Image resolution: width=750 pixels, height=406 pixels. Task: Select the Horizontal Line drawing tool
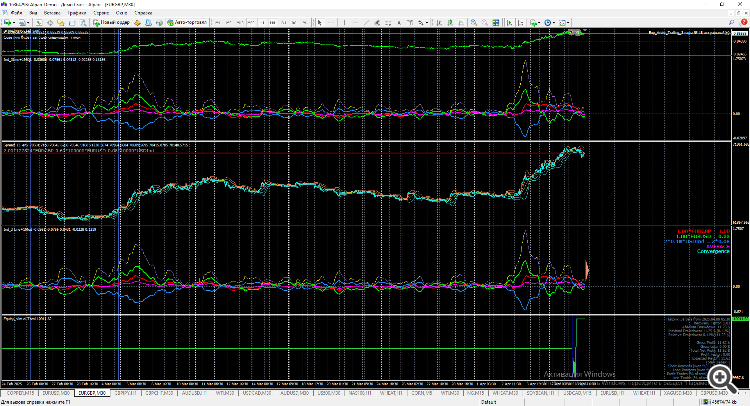[355, 22]
